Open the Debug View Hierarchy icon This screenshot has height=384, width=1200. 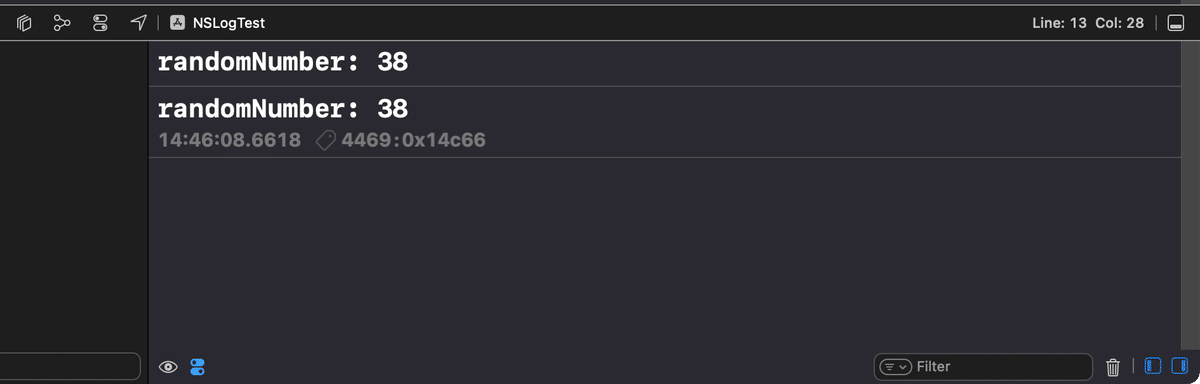(x=25, y=23)
